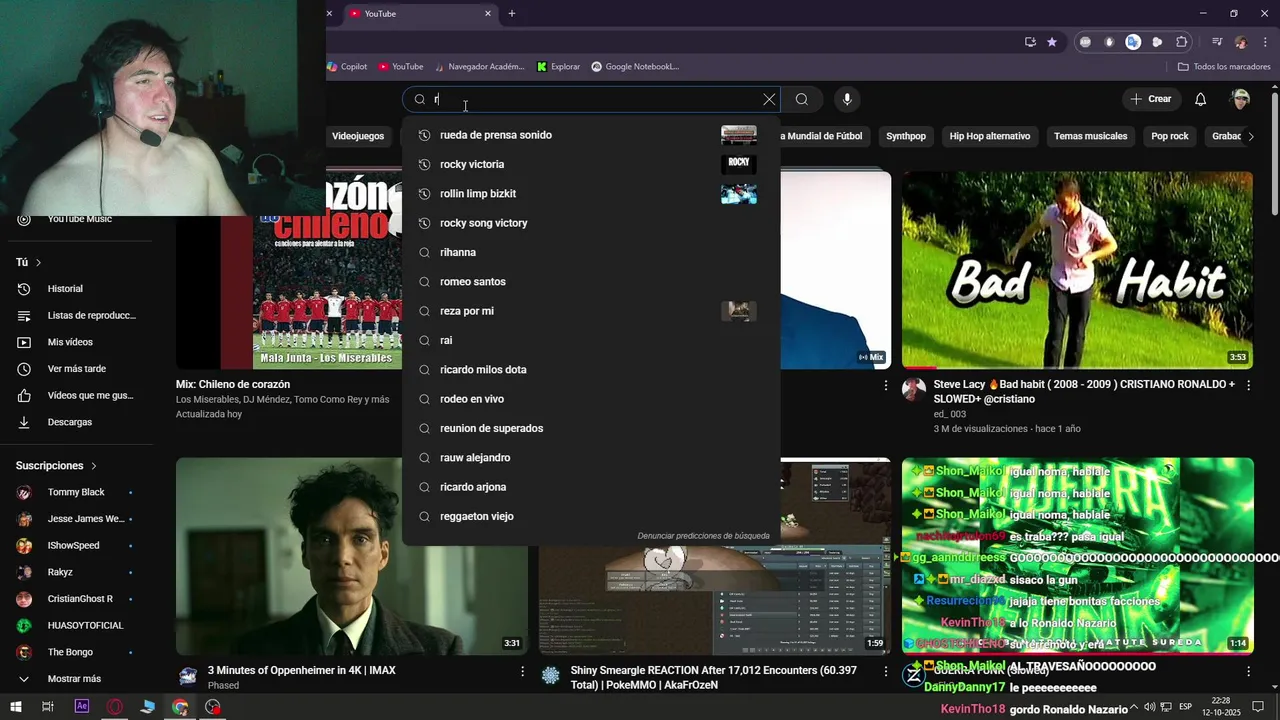Bookmark this page with the star icon
1280x720 pixels.
click(1052, 42)
